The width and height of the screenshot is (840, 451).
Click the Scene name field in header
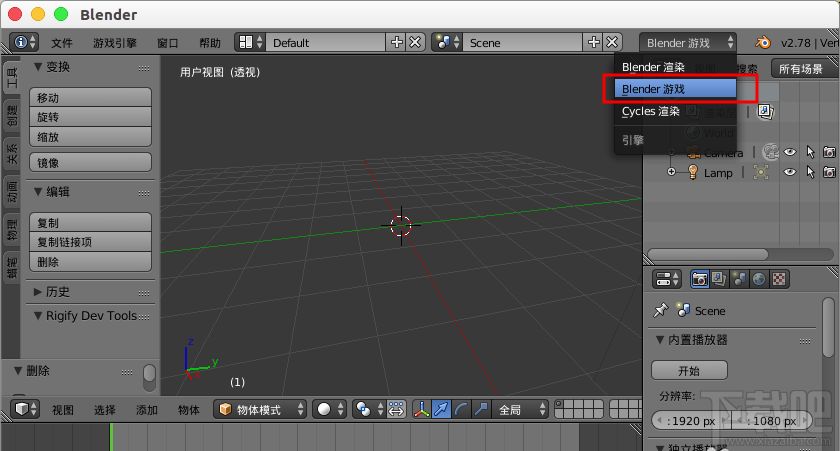[523, 42]
